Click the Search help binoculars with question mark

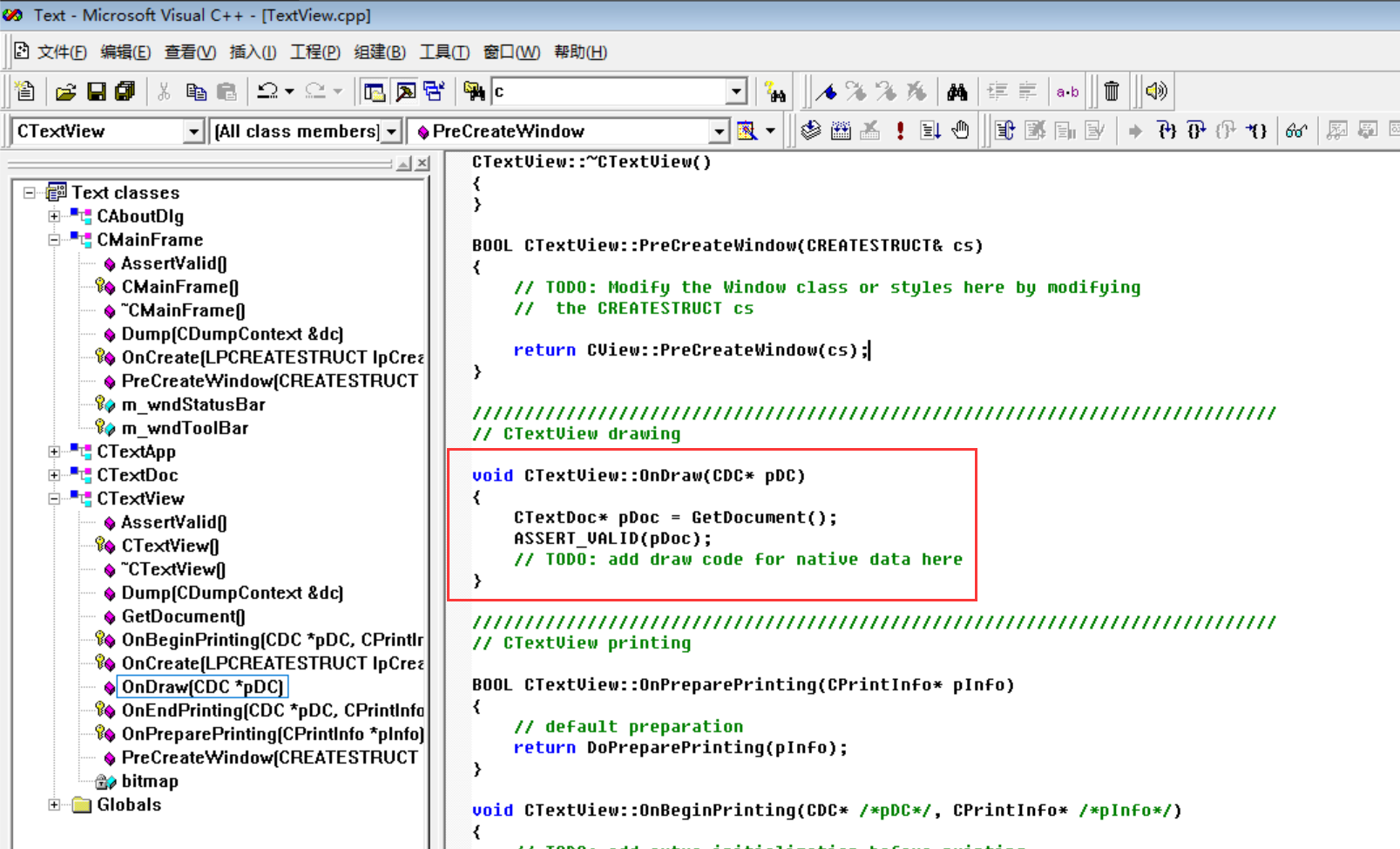(774, 91)
